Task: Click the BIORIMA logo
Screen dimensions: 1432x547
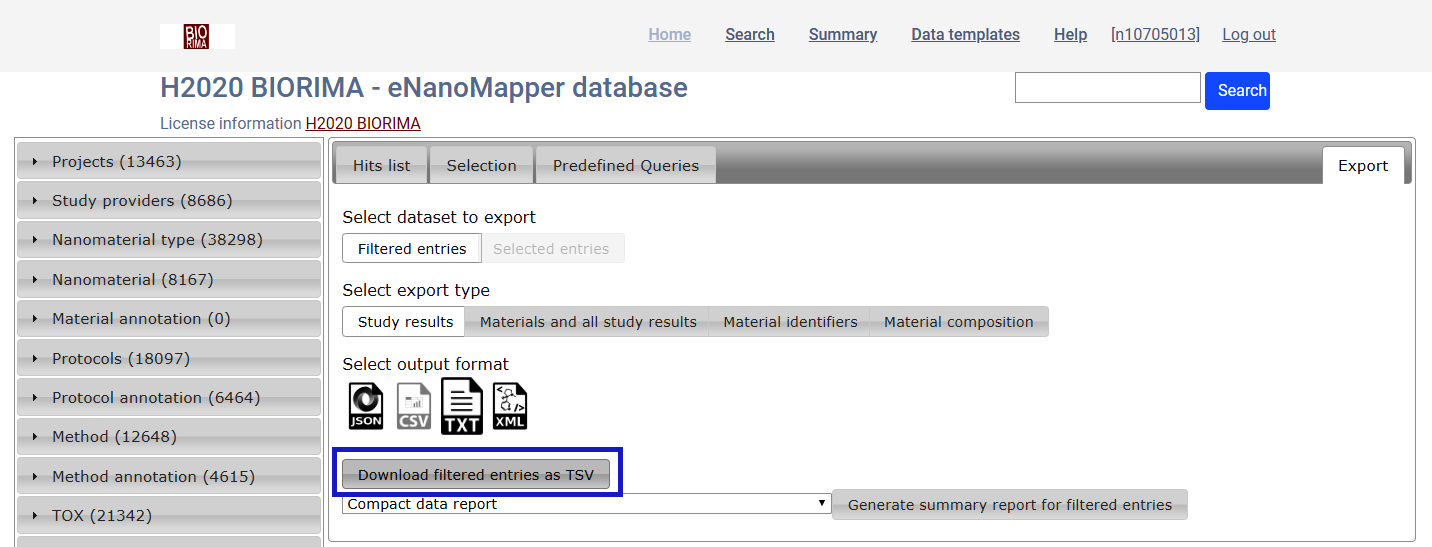Action: tap(197, 37)
